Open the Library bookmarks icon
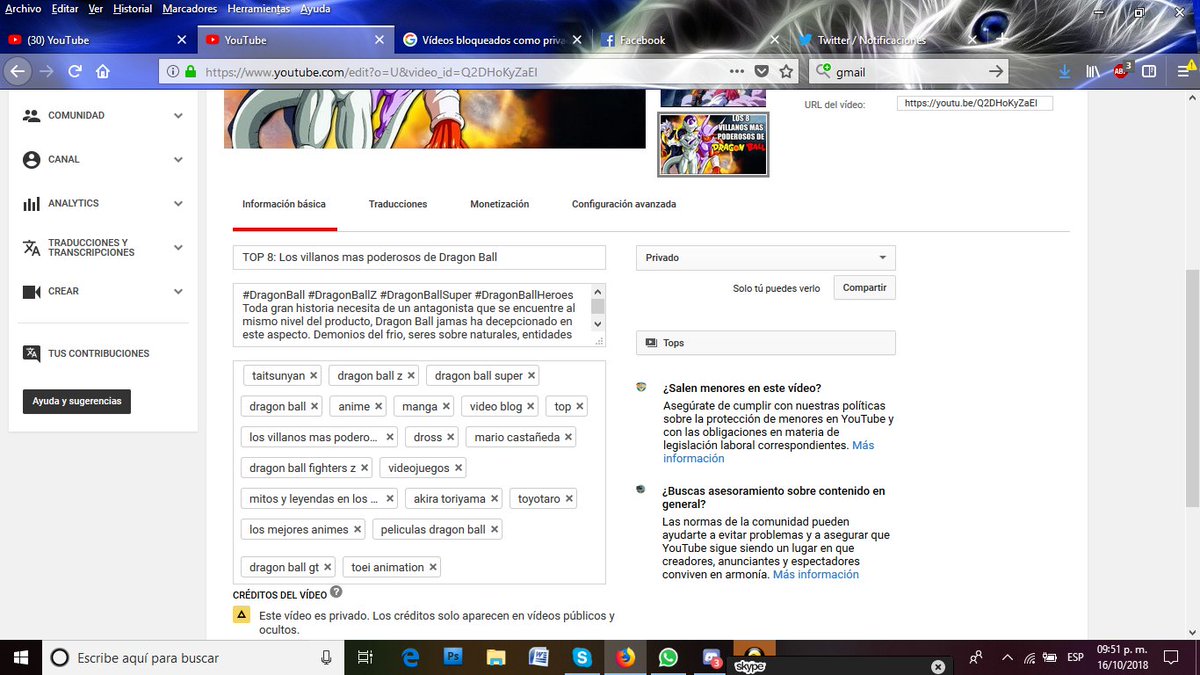This screenshot has width=1200, height=675. [1093, 71]
